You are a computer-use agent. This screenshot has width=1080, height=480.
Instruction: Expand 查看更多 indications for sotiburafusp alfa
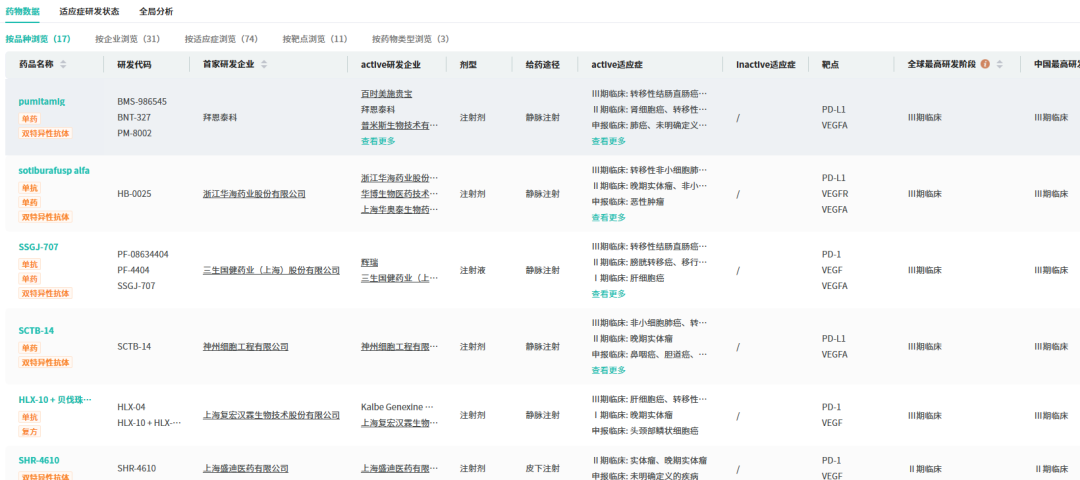click(x=609, y=218)
